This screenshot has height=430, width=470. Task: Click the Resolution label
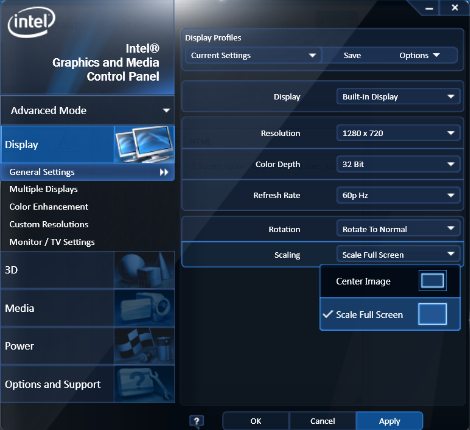click(x=280, y=133)
